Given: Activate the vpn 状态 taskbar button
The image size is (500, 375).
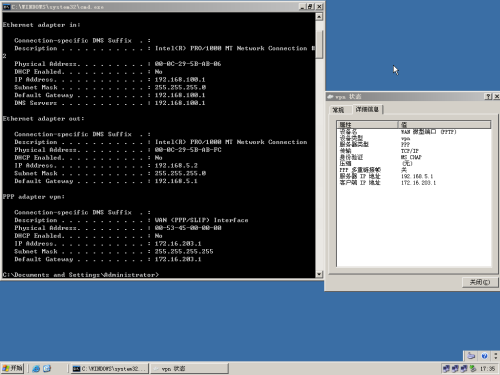Looking at the screenshot, I should (x=189, y=369).
